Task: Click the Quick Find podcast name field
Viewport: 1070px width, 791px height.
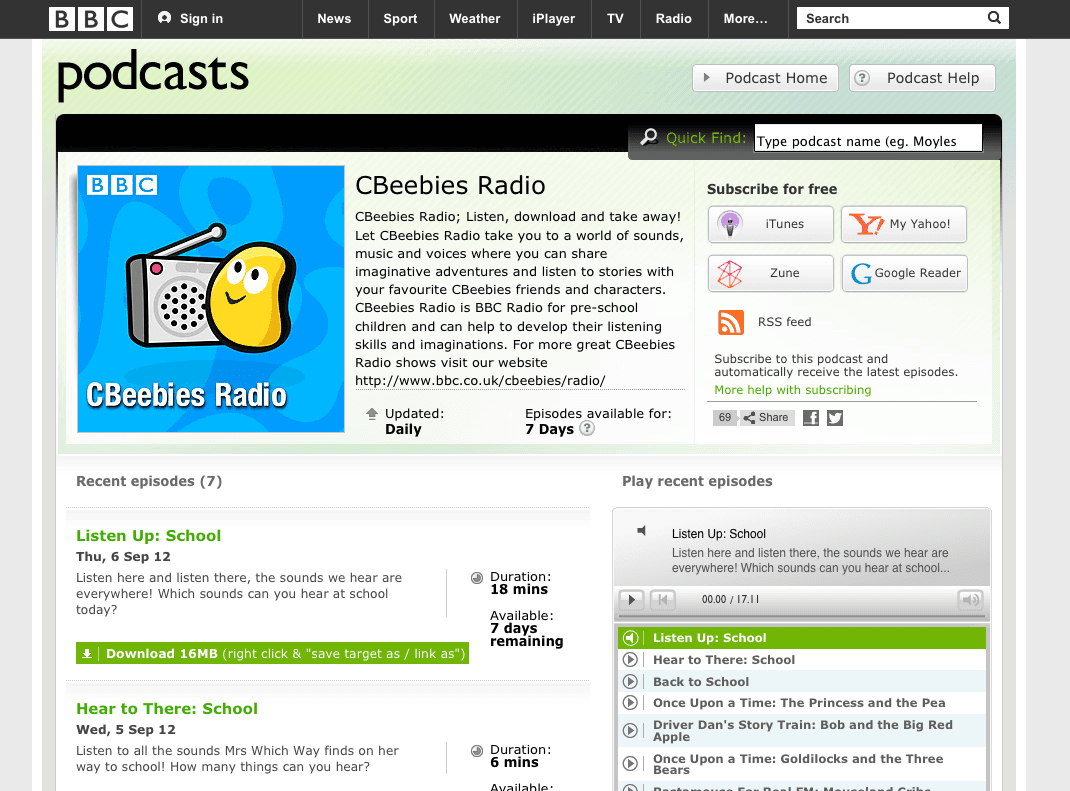Action: click(x=868, y=139)
